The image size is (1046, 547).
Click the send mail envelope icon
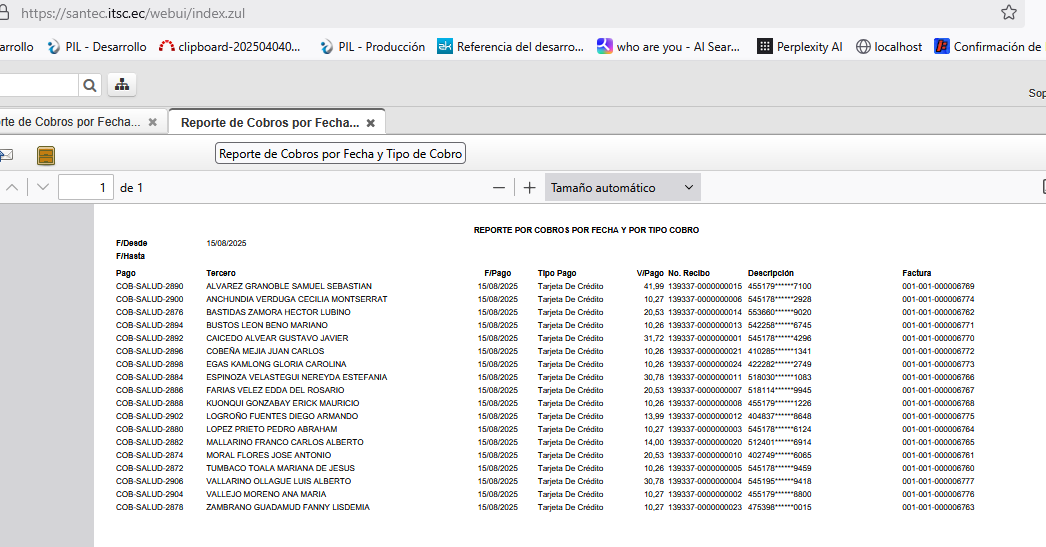coord(5,155)
